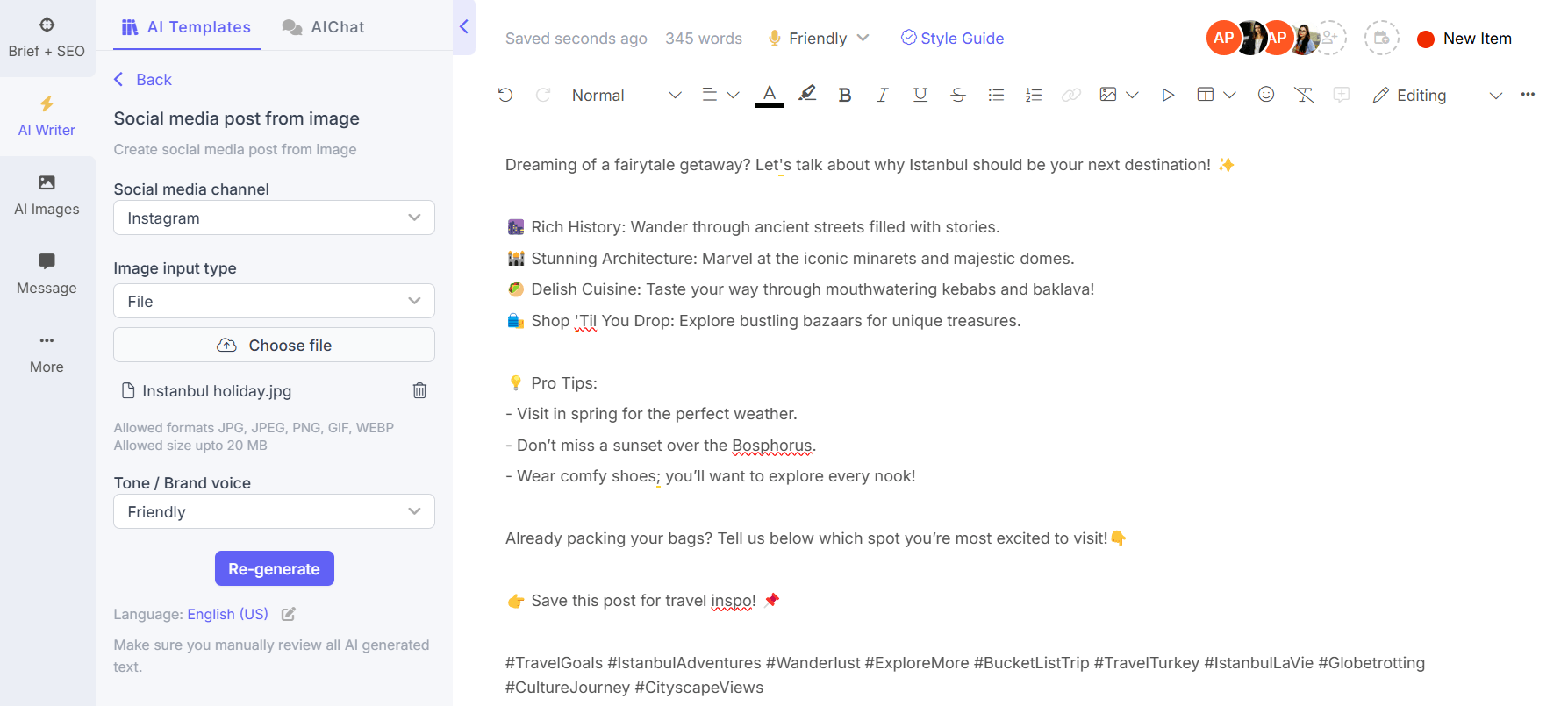1568x706 pixels.
Task: Switch to the AIChat tab
Action: [x=324, y=27]
